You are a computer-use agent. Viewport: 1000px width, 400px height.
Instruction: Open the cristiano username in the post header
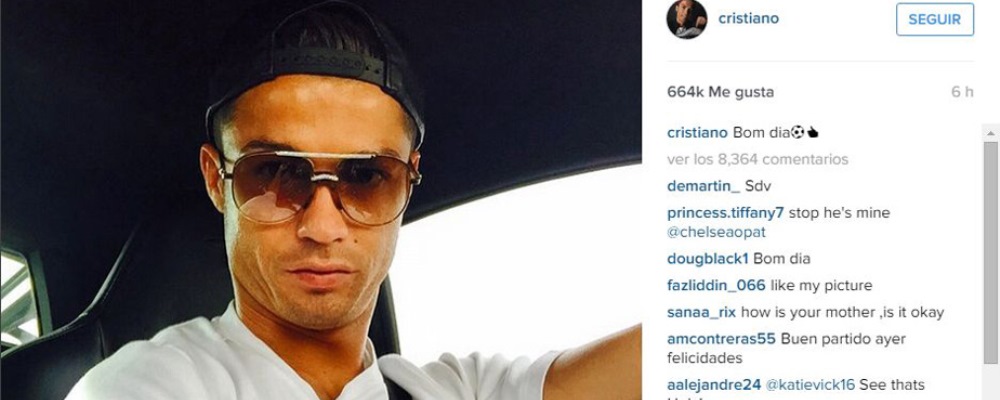pos(749,19)
